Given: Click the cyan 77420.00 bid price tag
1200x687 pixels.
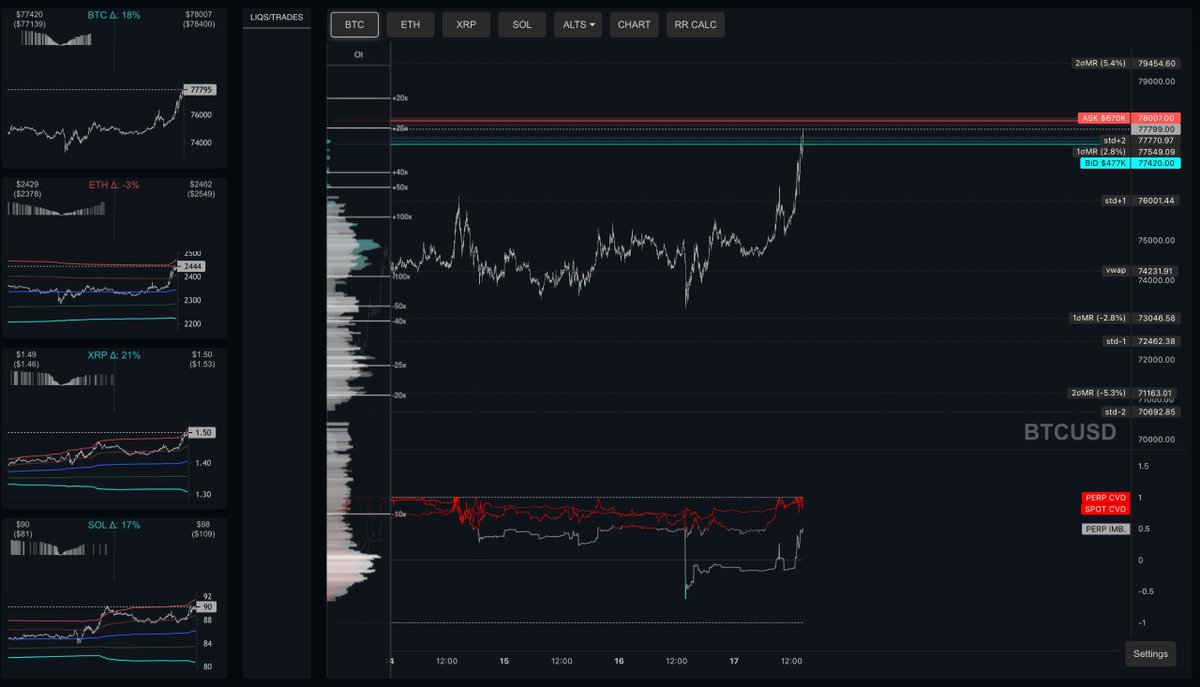Looking at the screenshot, I should pos(1157,163).
